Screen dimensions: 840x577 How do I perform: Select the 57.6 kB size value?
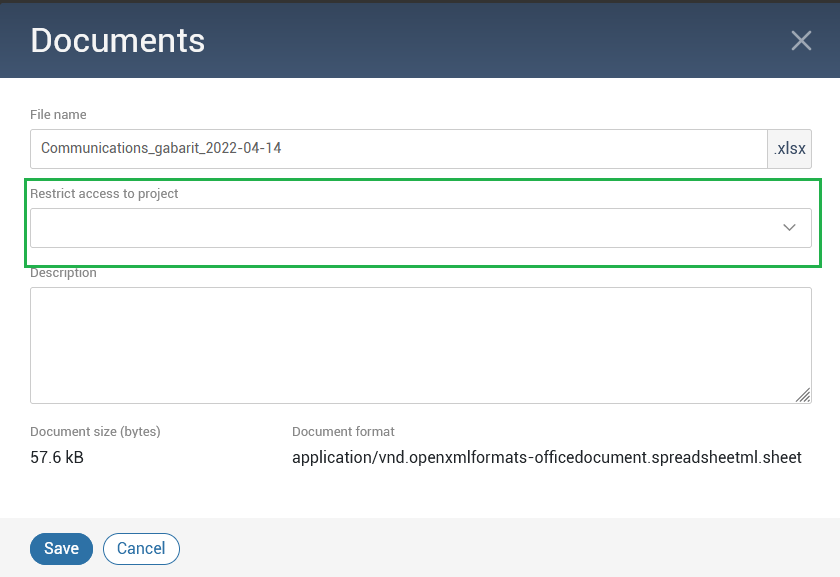coord(64,458)
